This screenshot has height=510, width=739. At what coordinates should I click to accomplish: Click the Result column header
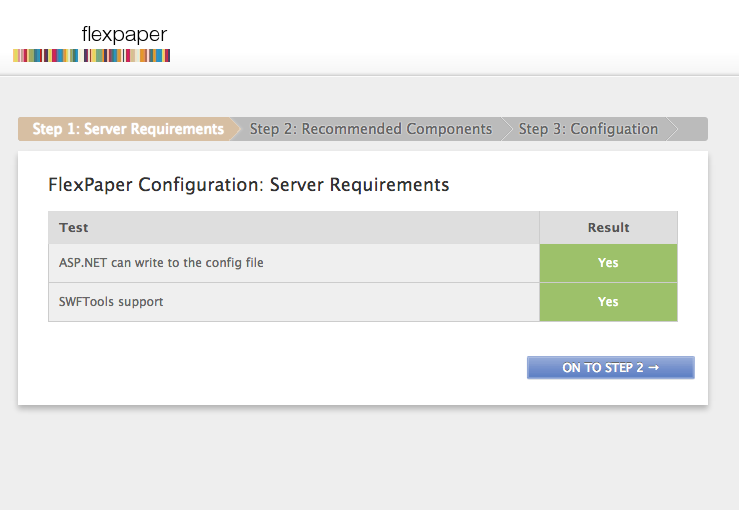pyautogui.click(x=608, y=228)
